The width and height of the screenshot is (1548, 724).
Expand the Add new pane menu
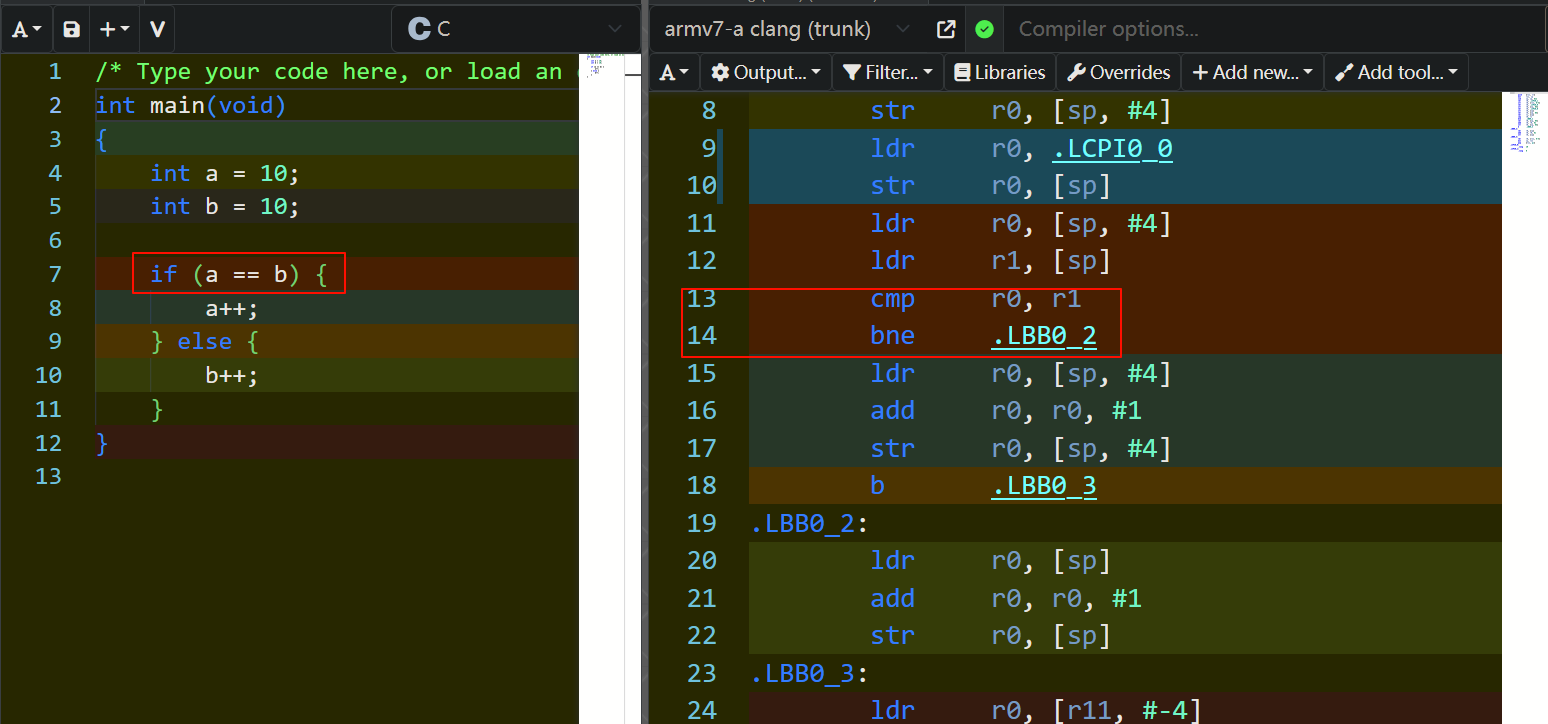click(x=1254, y=72)
